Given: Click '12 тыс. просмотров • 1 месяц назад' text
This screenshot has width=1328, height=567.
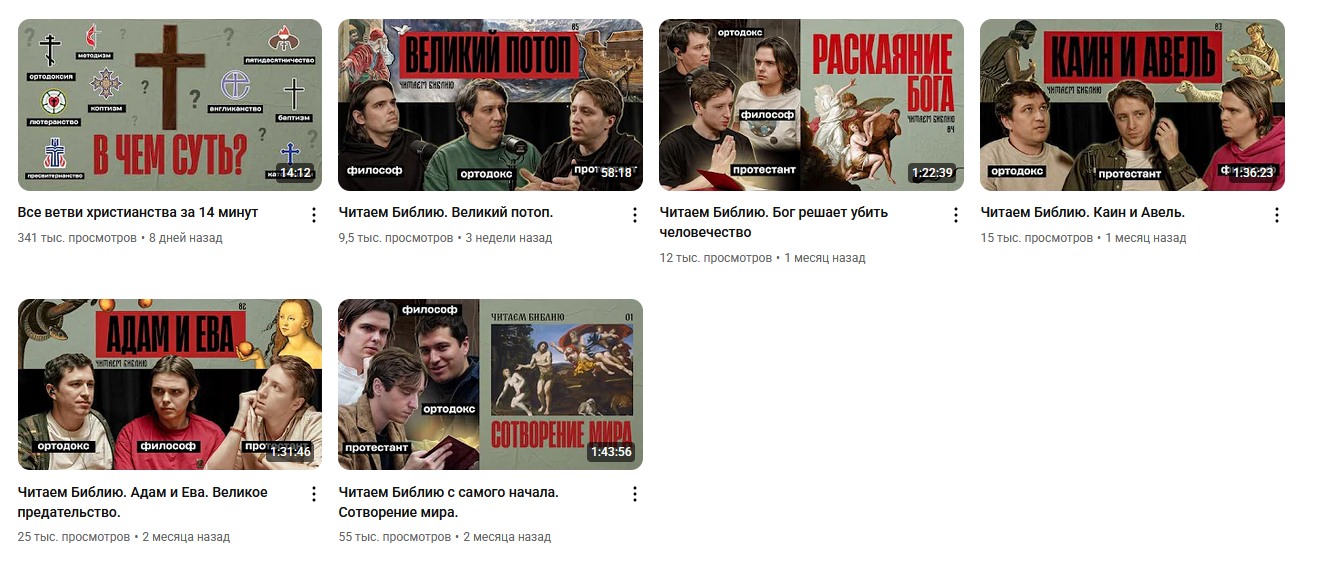Looking at the screenshot, I should [763, 258].
